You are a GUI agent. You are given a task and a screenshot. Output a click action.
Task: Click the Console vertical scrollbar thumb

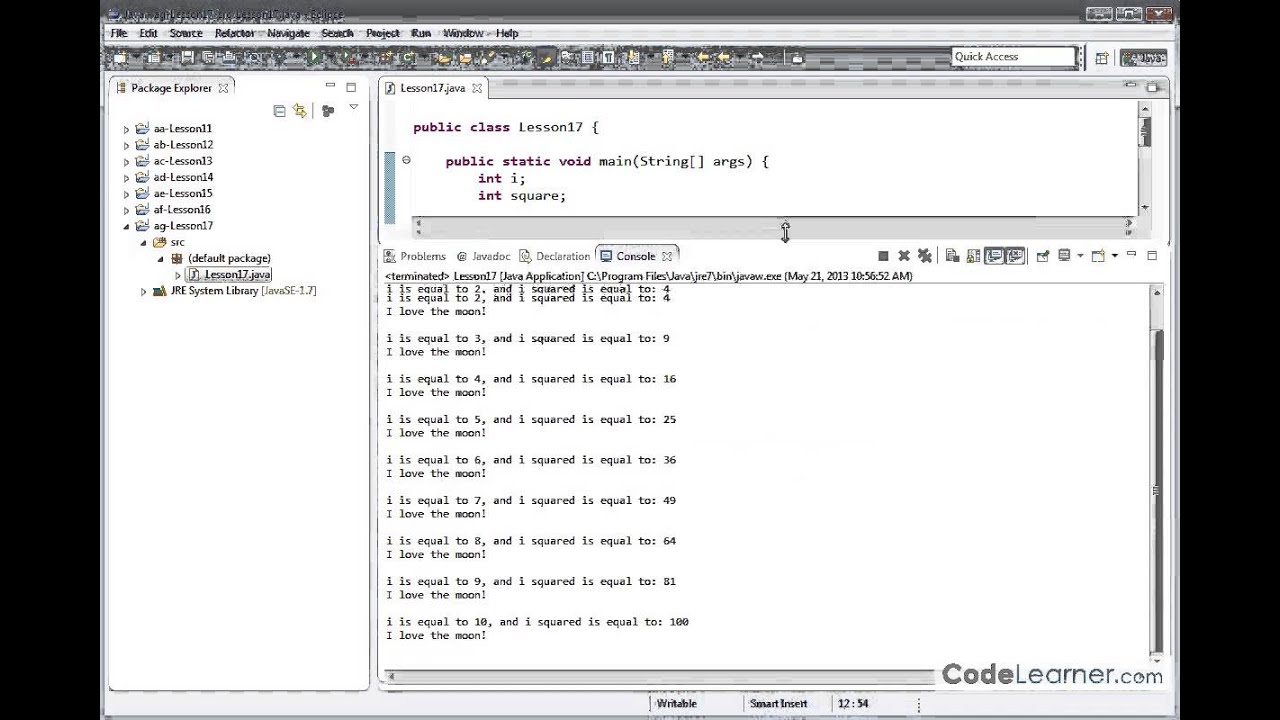click(x=1158, y=490)
